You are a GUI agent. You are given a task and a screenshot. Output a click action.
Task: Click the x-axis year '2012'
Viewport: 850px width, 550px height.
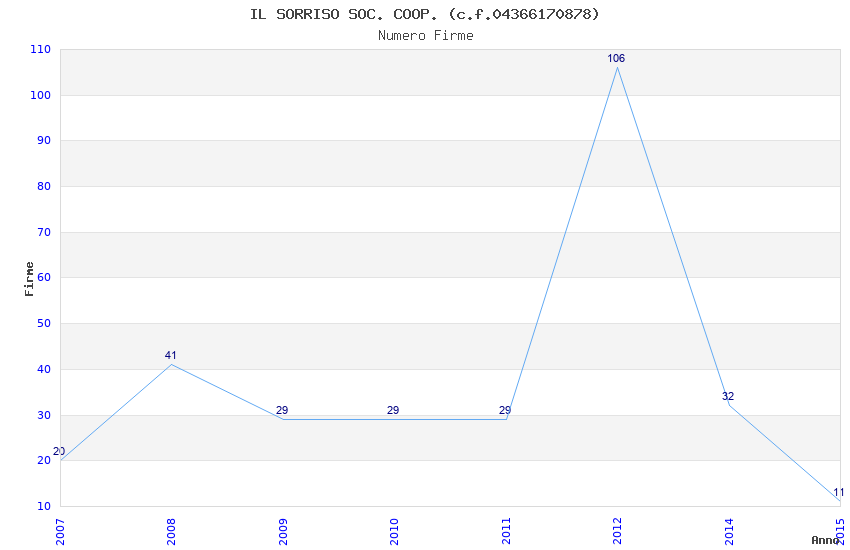click(x=617, y=532)
